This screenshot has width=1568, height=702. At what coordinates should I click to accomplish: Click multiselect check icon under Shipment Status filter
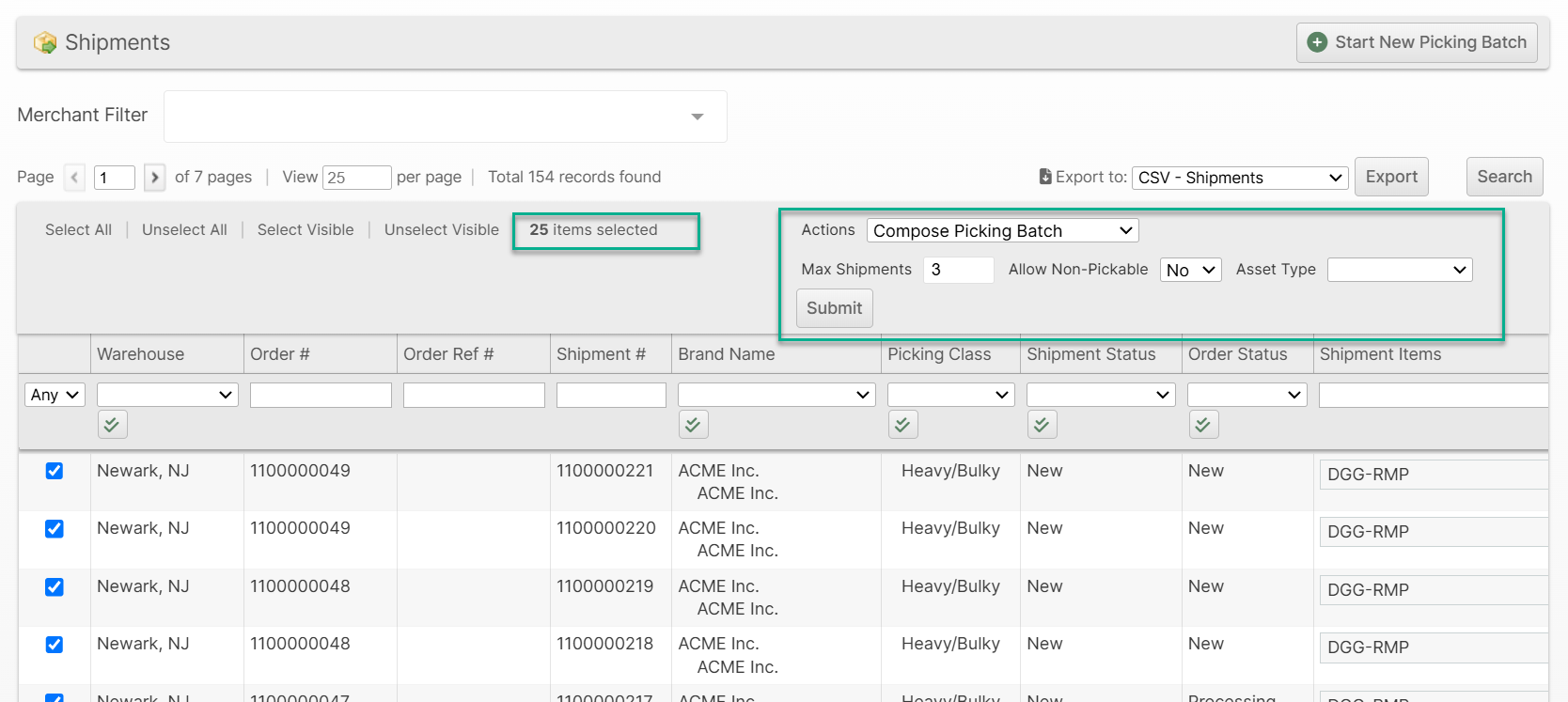[1042, 425]
